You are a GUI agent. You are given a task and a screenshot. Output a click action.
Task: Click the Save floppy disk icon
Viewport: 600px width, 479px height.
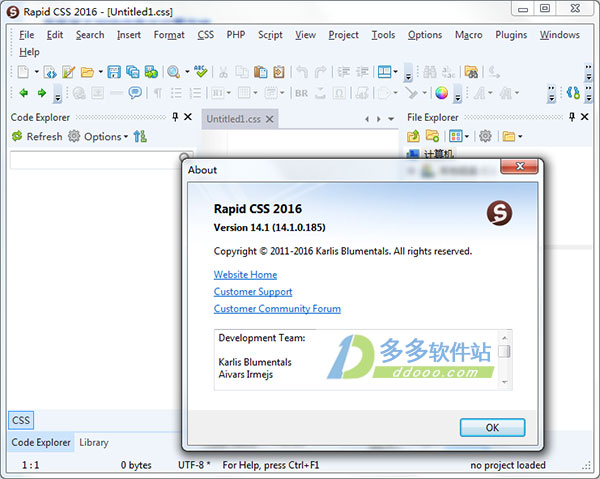point(114,72)
